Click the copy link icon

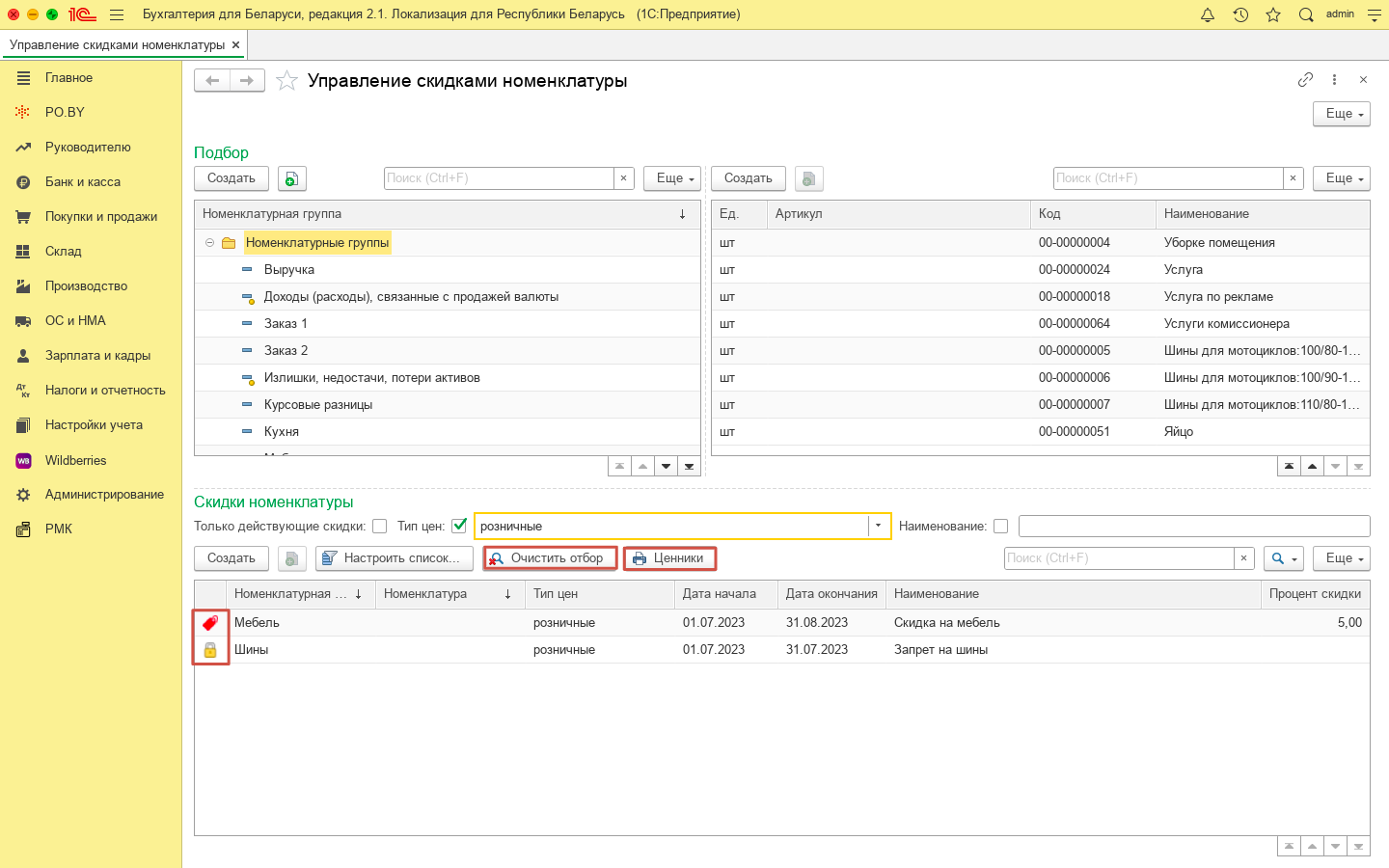(1305, 80)
